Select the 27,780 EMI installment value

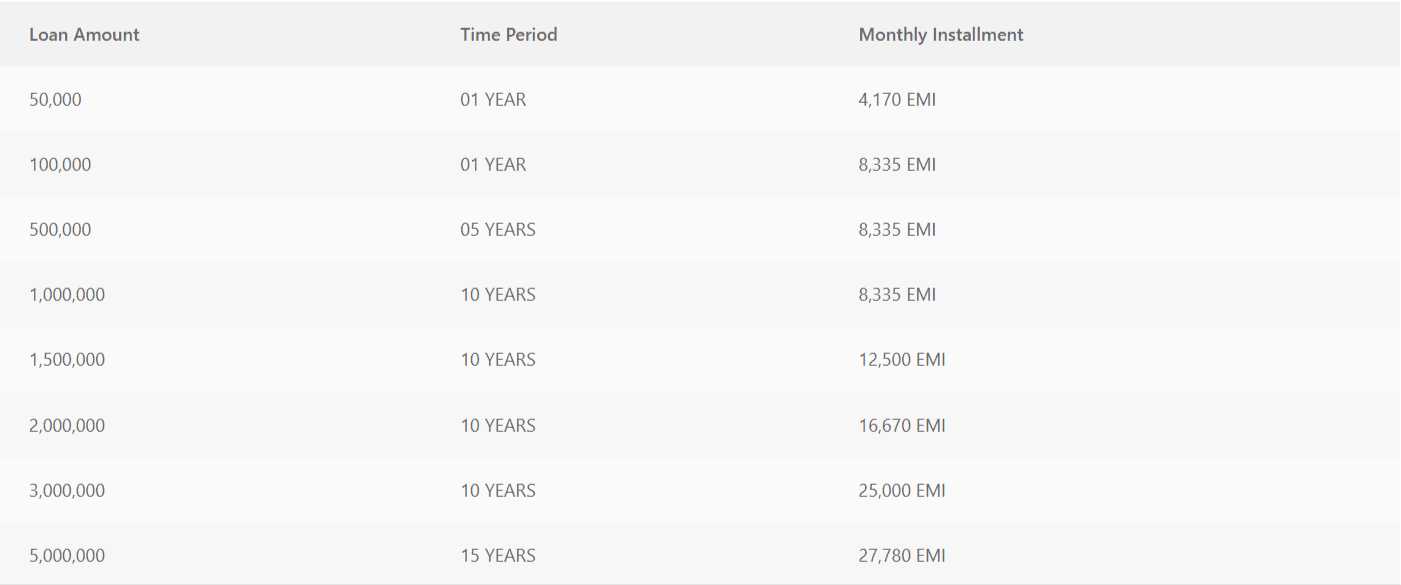coord(901,555)
